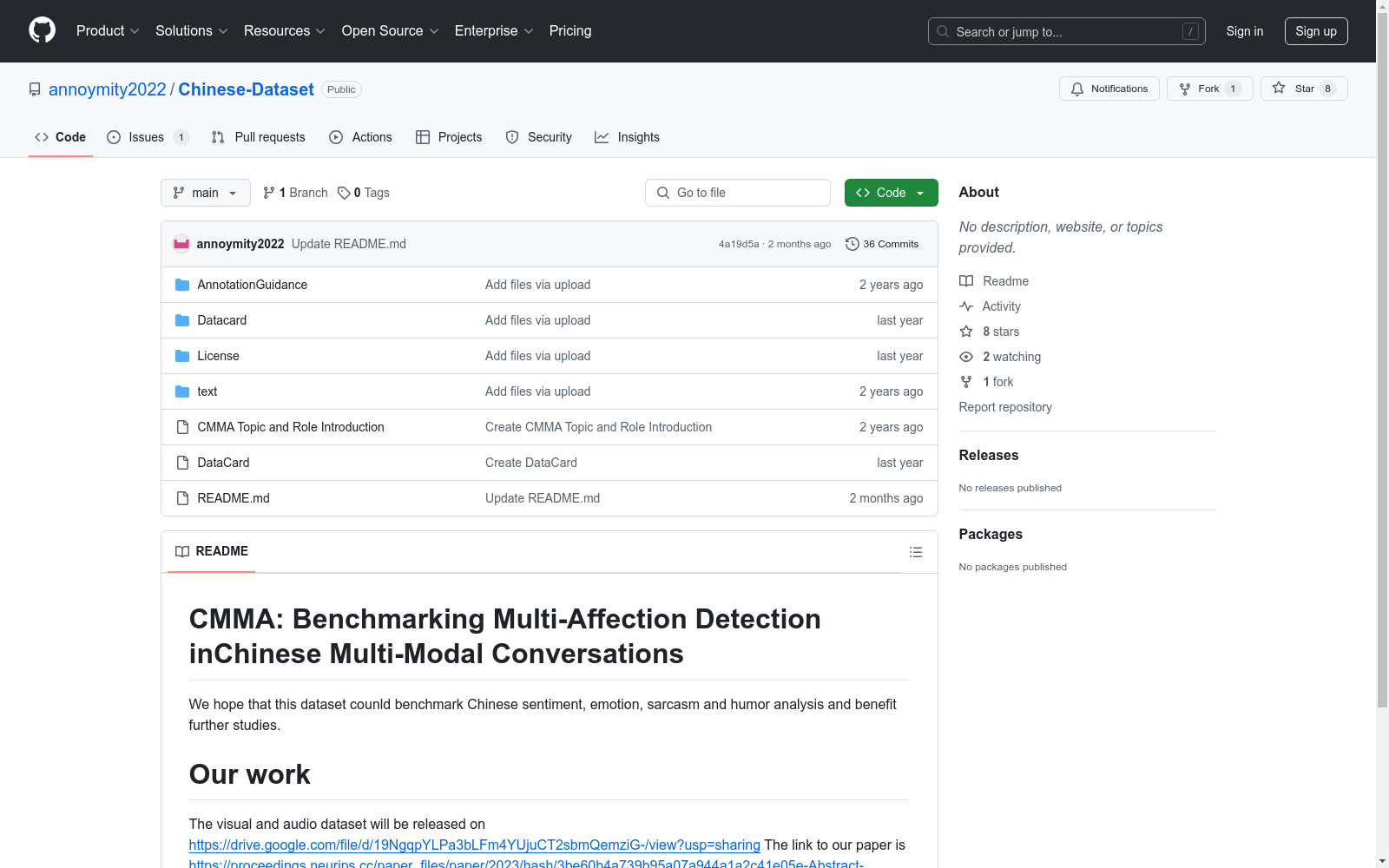Expand the Resources menu
The width and height of the screenshot is (1389, 868).
point(285,31)
